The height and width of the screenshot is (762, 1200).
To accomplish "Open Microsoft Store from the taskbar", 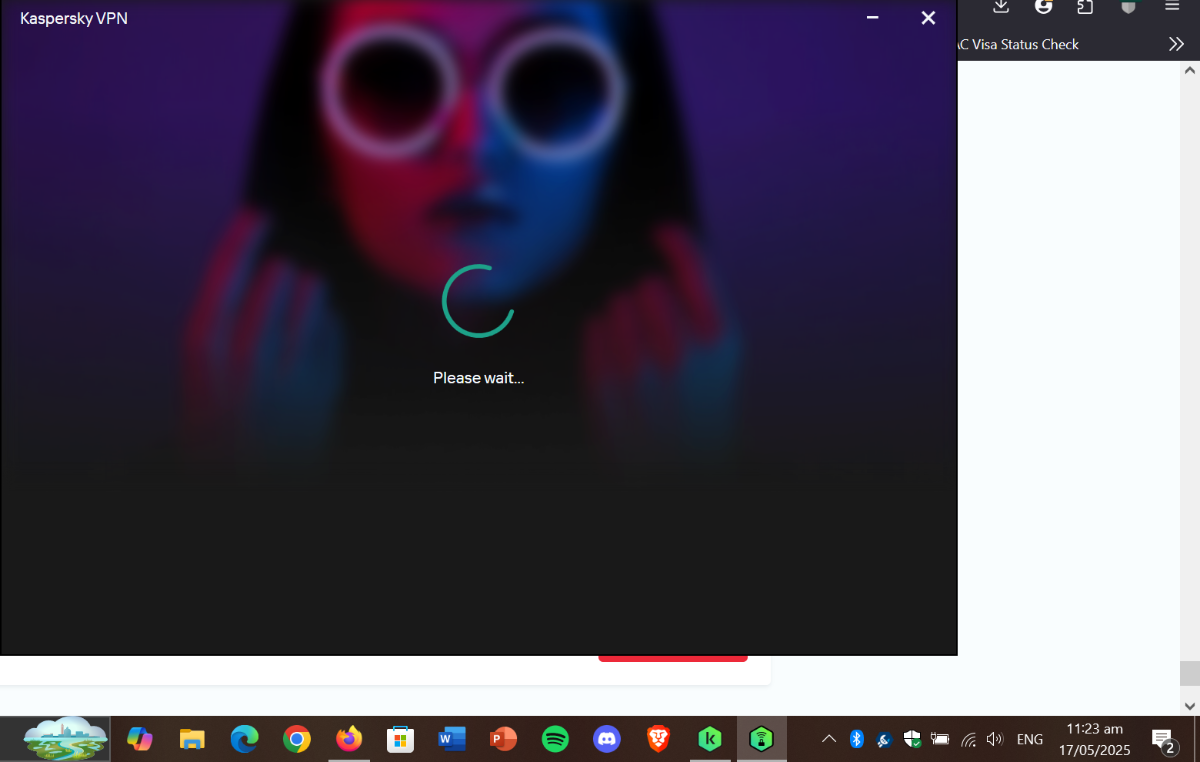I will (x=400, y=739).
